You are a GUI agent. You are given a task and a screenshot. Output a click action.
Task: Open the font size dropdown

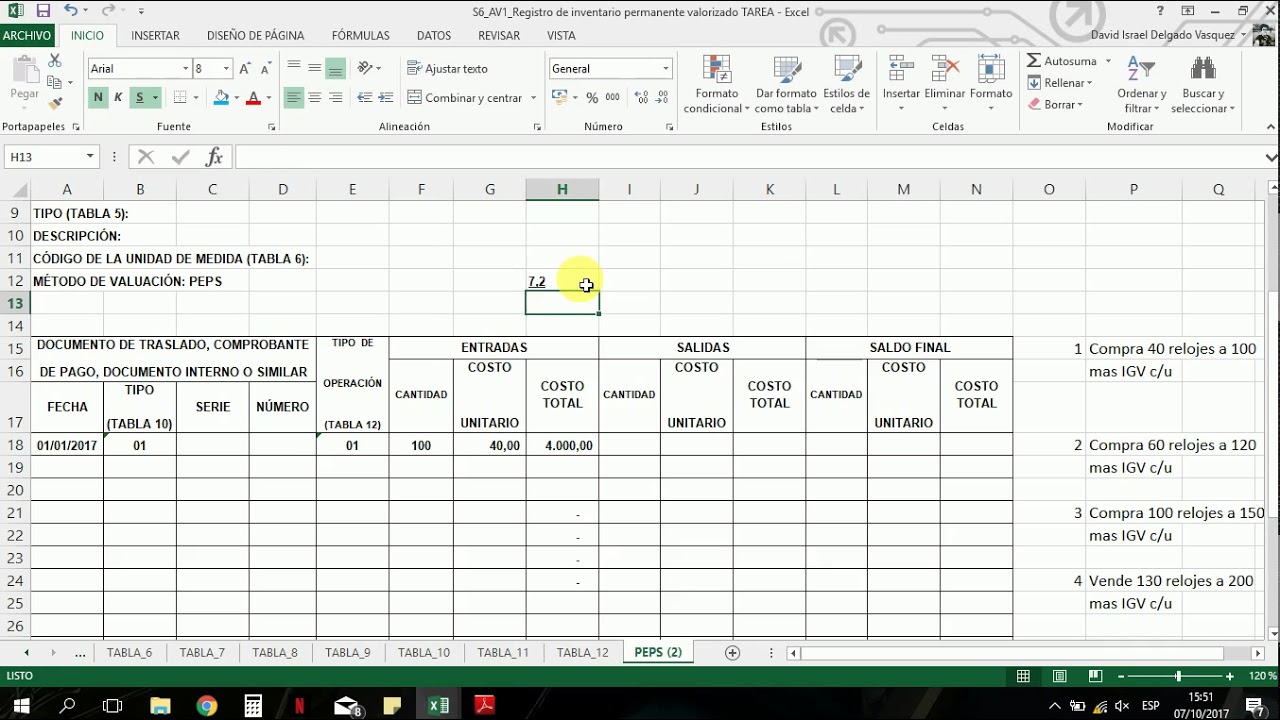click(227, 68)
